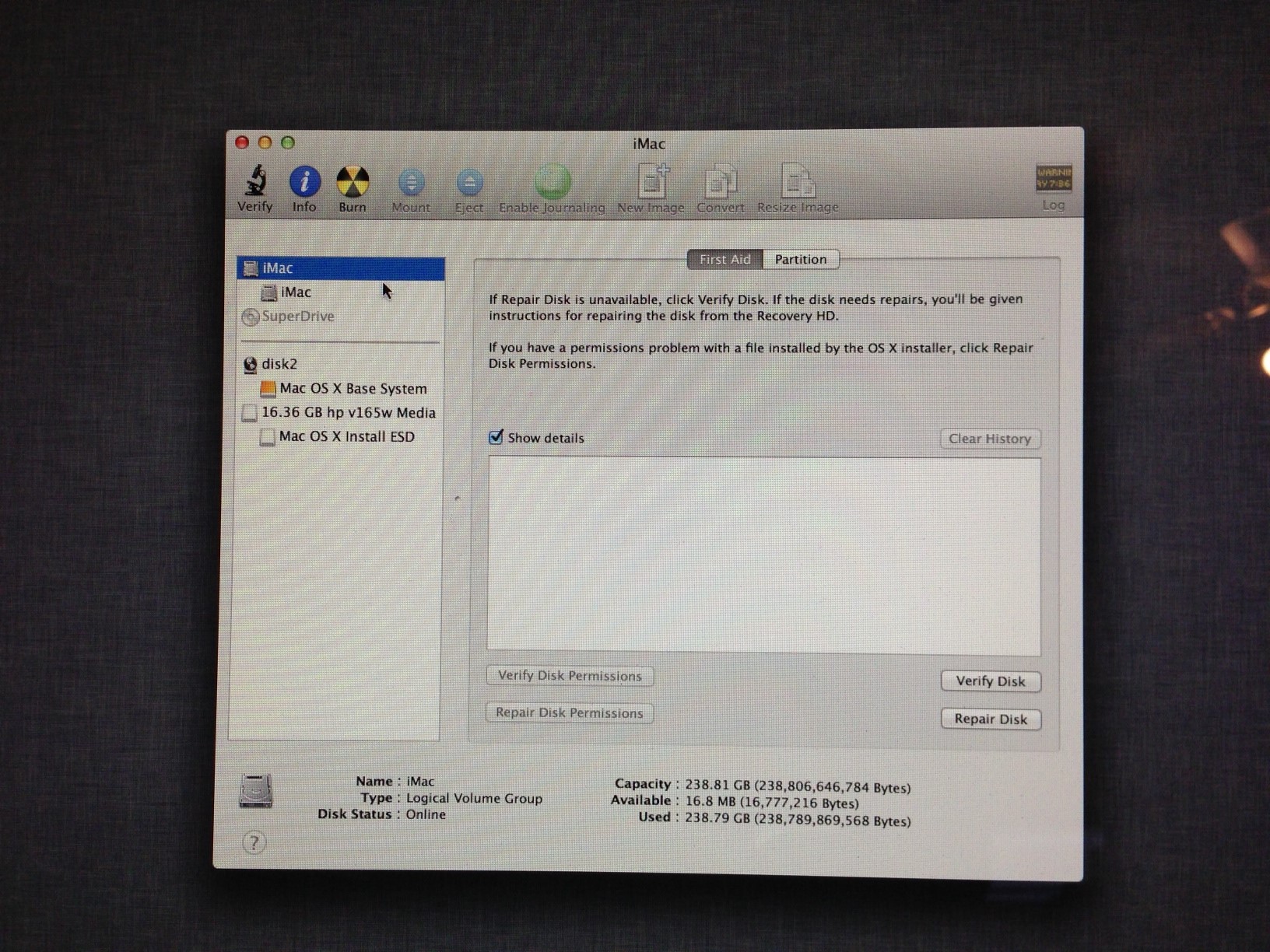The width and height of the screenshot is (1270, 952).
Task: Minimize the window with the yellow button
Action: tap(265, 142)
